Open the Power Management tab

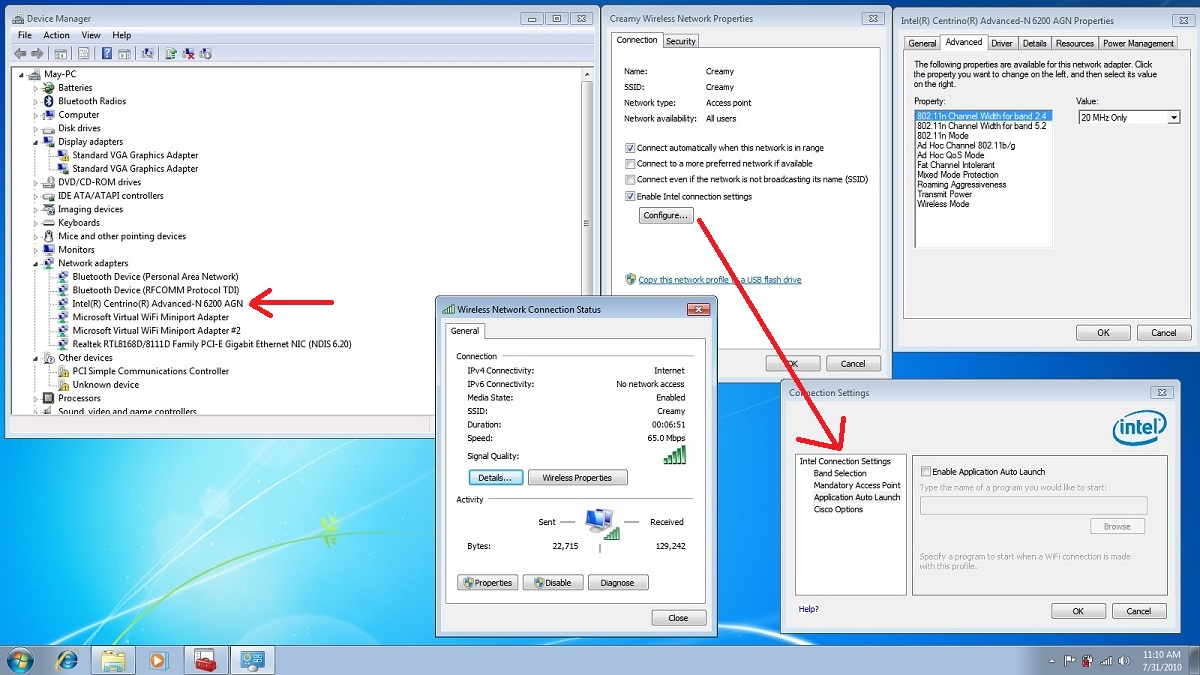pos(1139,43)
